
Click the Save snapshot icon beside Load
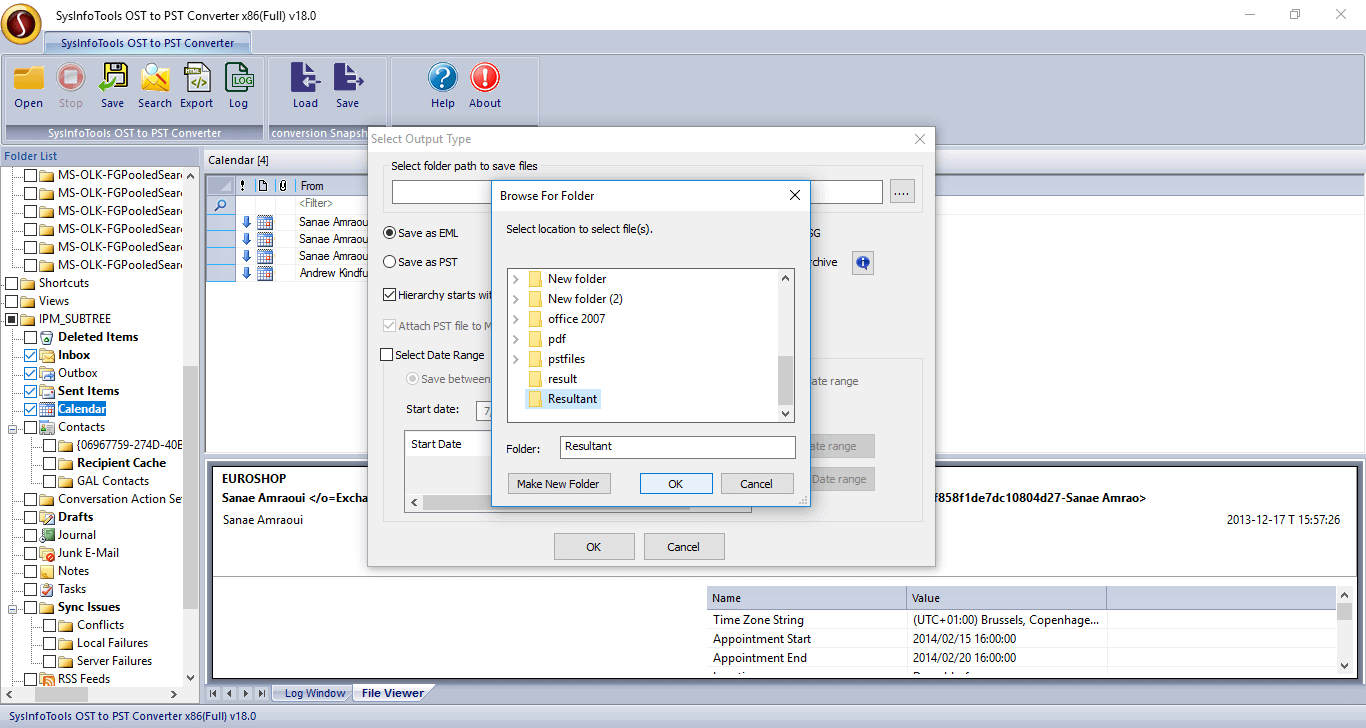pos(347,78)
